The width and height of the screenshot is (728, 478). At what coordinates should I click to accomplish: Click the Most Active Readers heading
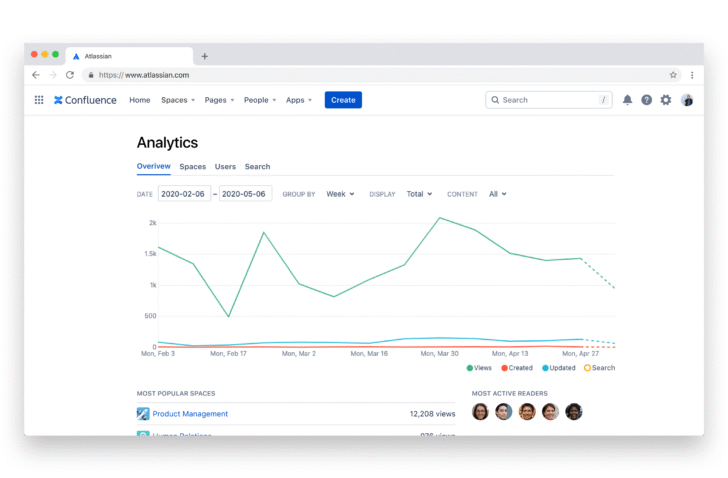pyautogui.click(x=510, y=393)
